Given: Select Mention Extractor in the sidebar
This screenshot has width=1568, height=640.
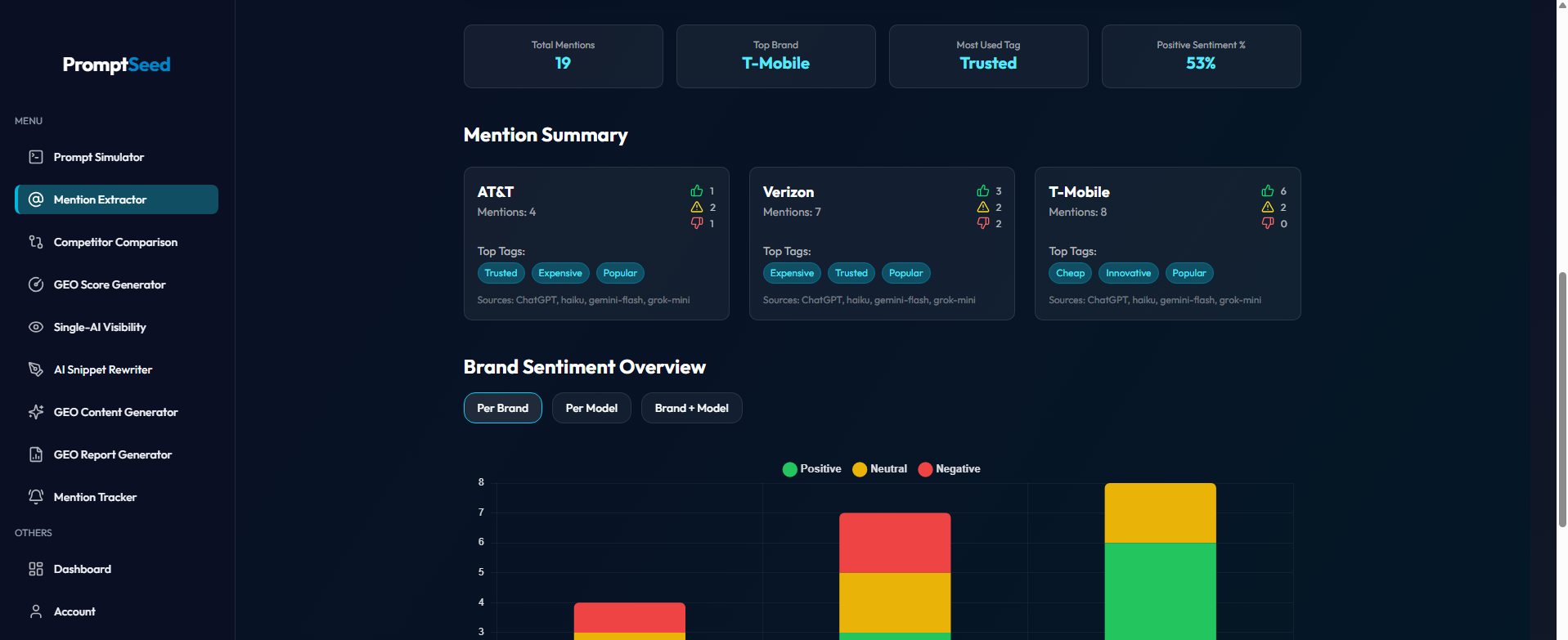Looking at the screenshot, I should coord(116,199).
